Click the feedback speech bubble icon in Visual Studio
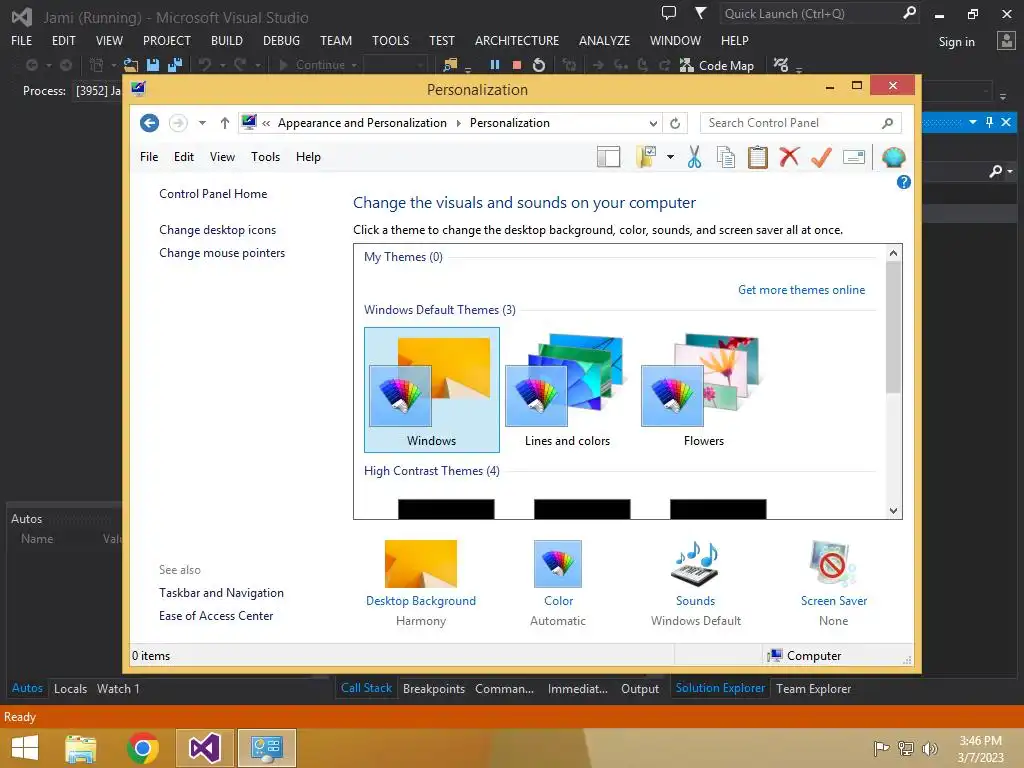The width and height of the screenshot is (1024, 768). (x=669, y=13)
